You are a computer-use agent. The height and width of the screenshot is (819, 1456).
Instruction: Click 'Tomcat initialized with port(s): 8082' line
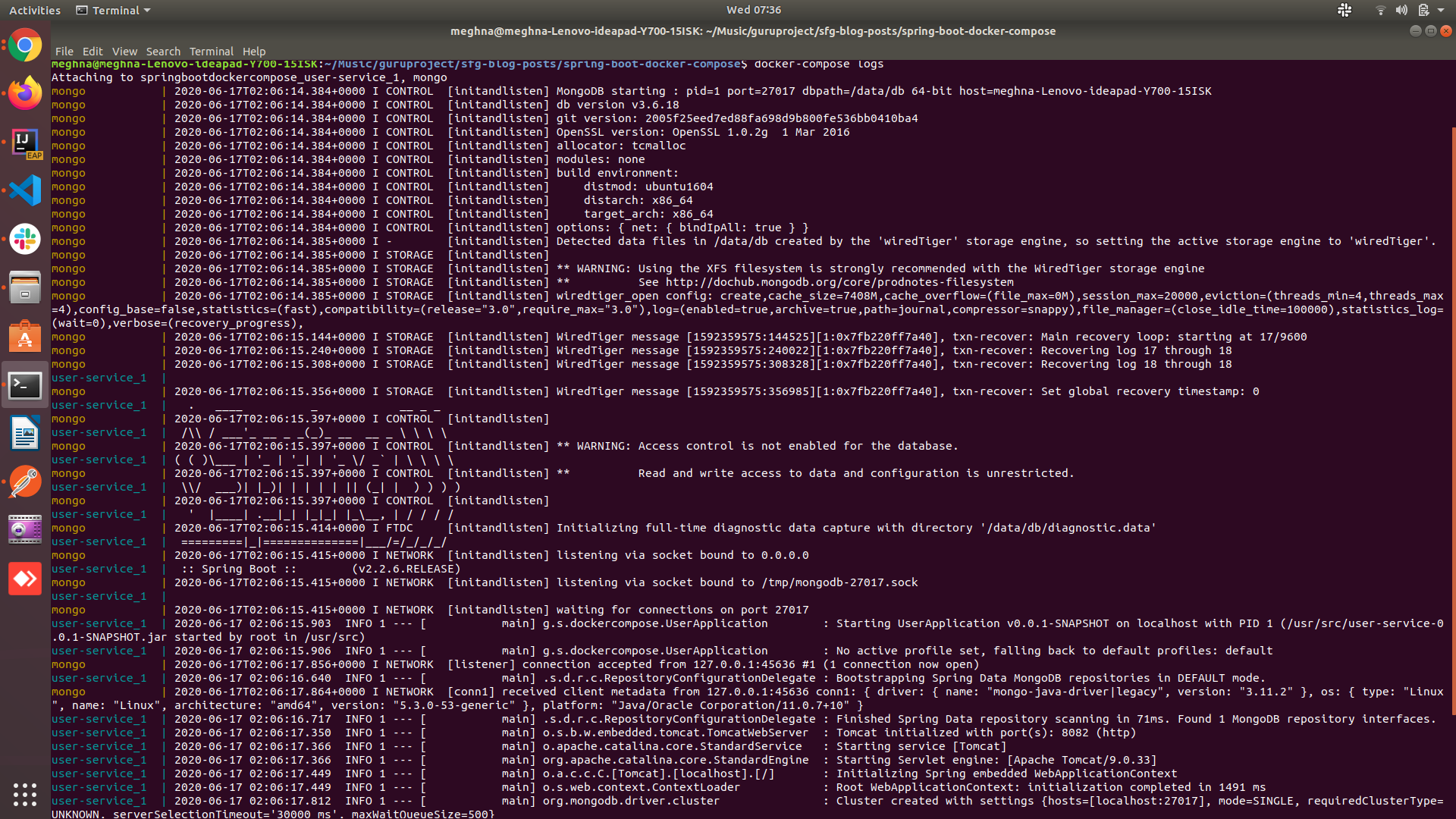tap(986, 733)
